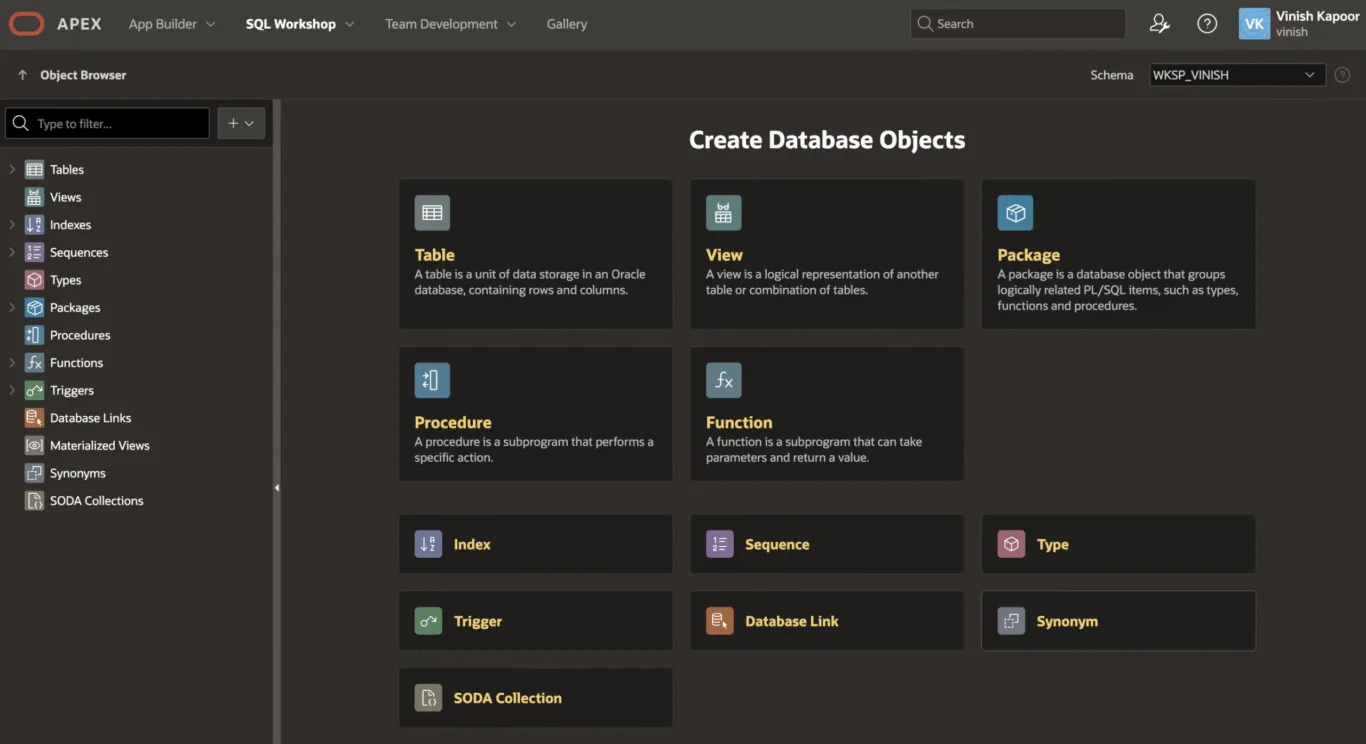The width and height of the screenshot is (1366, 744).
Task: Expand the Functions tree node
Action: tap(12, 363)
